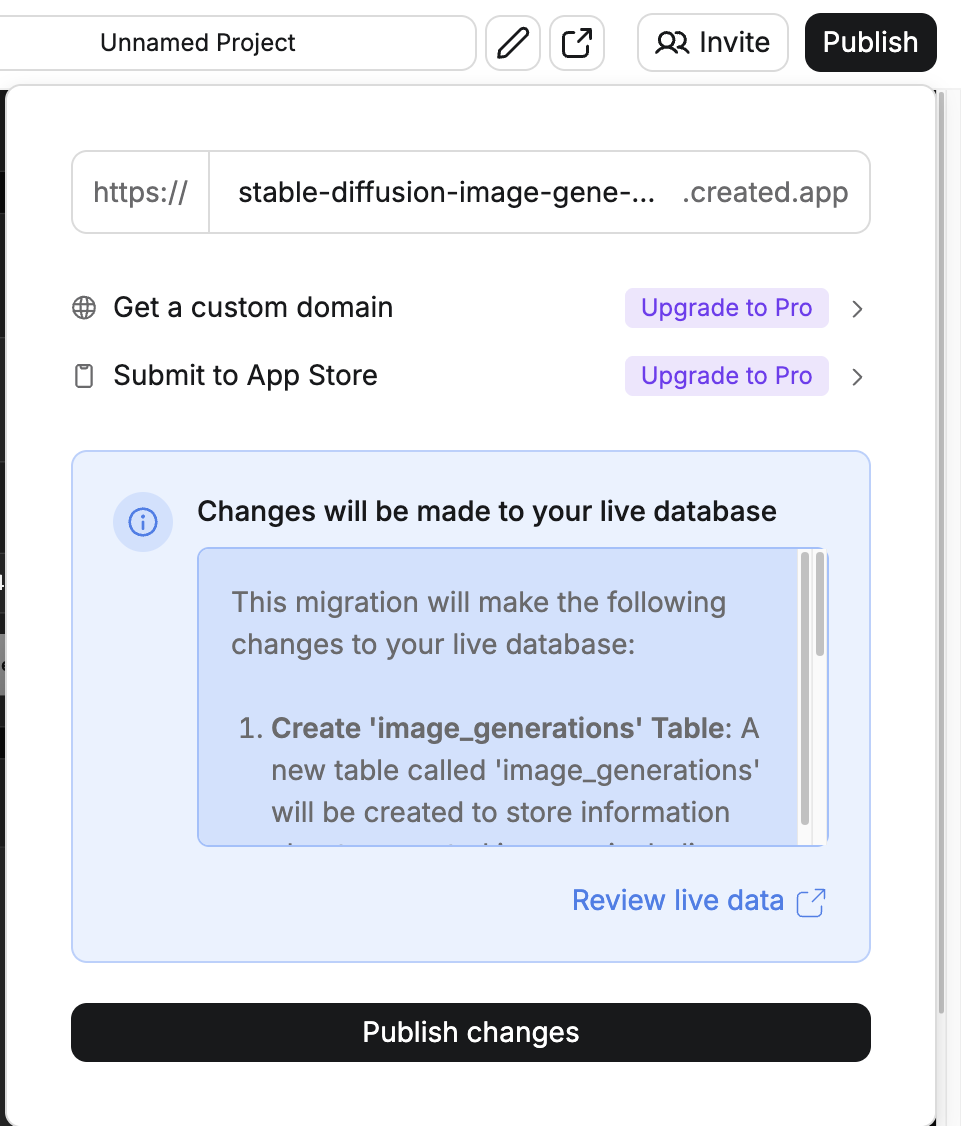The width and height of the screenshot is (961, 1126).
Task: Select the stable-diffusion subdomain text in the URL
Action: (445, 192)
